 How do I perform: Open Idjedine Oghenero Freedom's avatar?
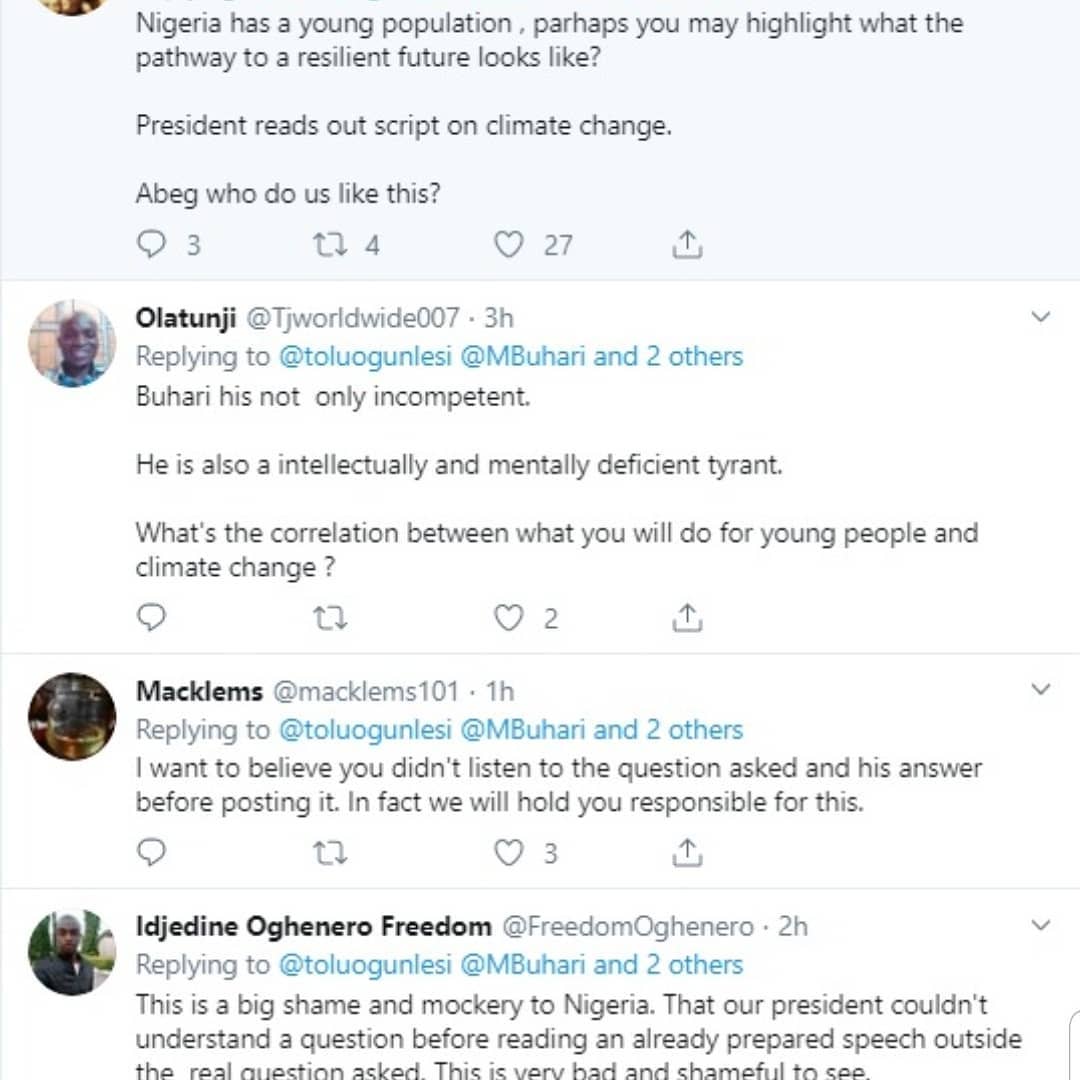tap(72, 952)
